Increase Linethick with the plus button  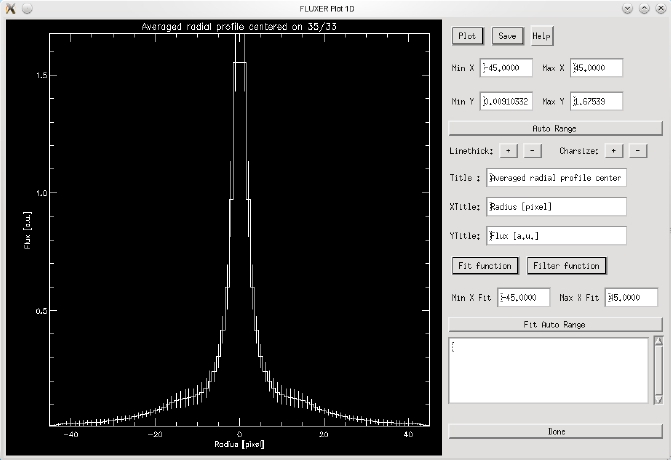pos(508,151)
